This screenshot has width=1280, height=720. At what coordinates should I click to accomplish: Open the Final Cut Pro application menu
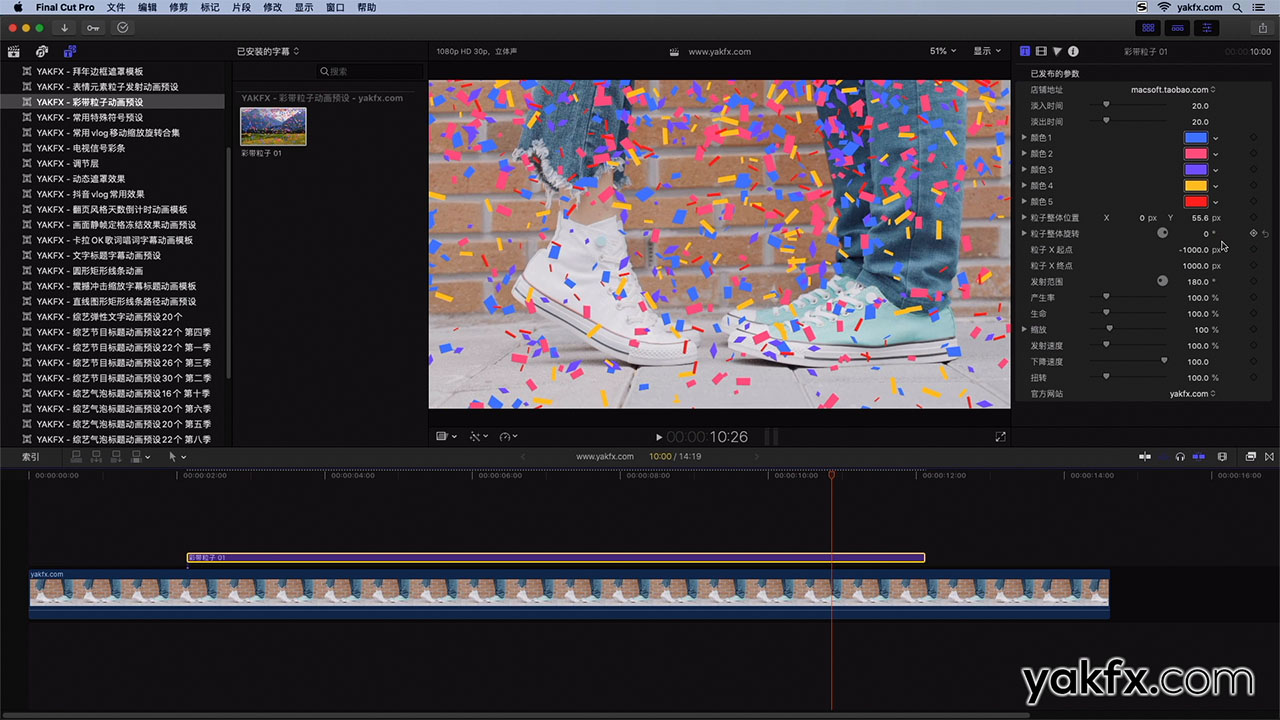[65, 7]
